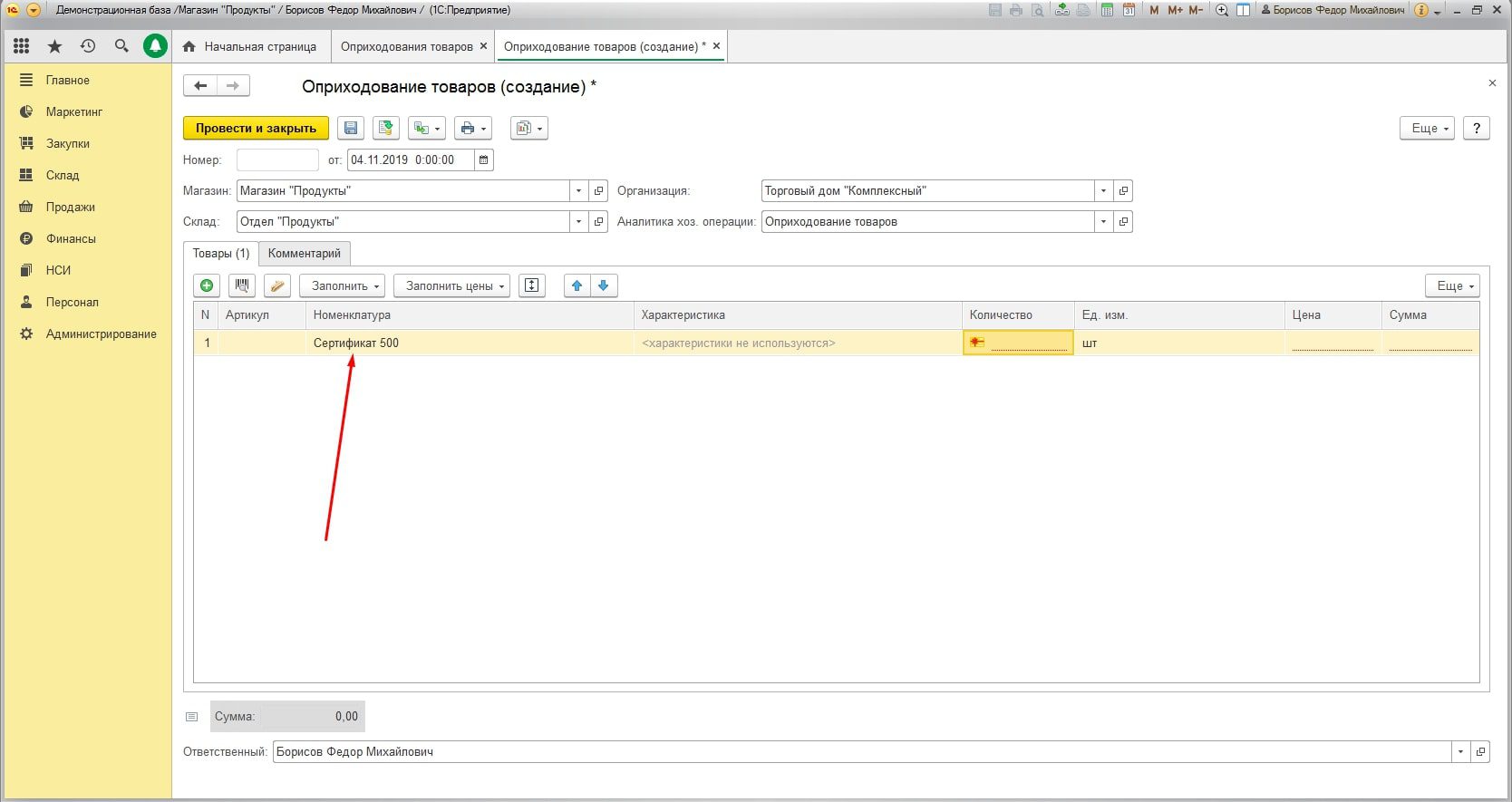Open the Склад section in sidebar
This screenshot has height=802, width=1512.
tap(63, 175)
